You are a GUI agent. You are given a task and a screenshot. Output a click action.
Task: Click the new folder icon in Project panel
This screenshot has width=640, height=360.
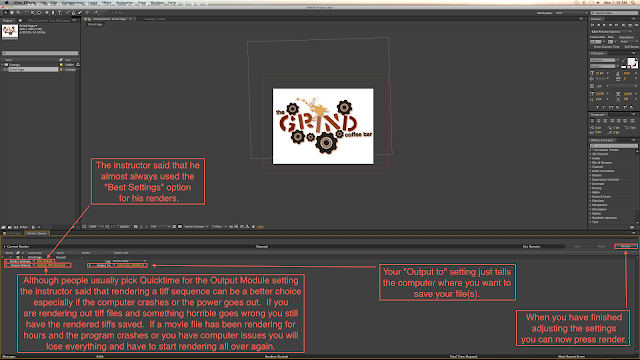(9, 227)
